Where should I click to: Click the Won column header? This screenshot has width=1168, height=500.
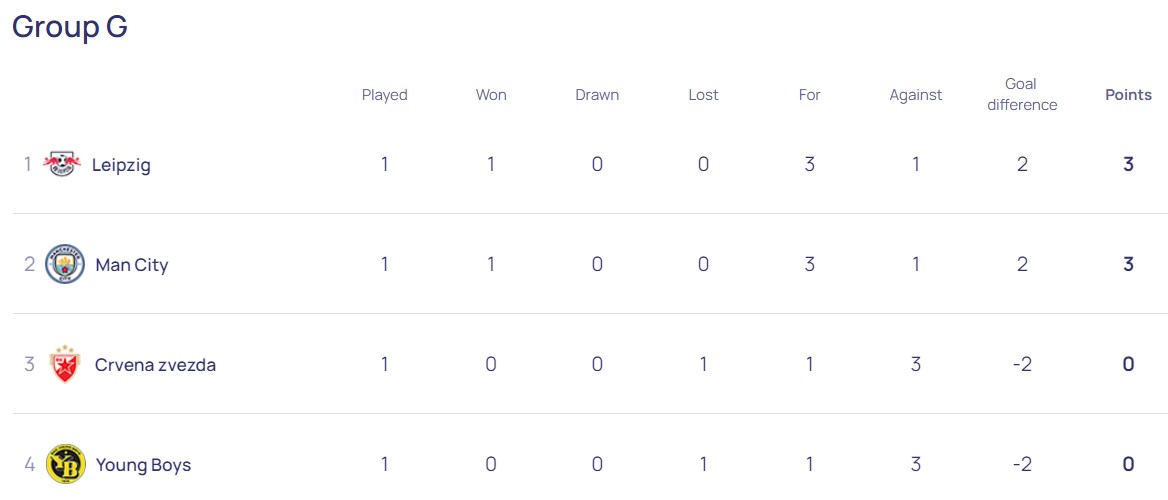pyautogui.click(x=491, y=95)
